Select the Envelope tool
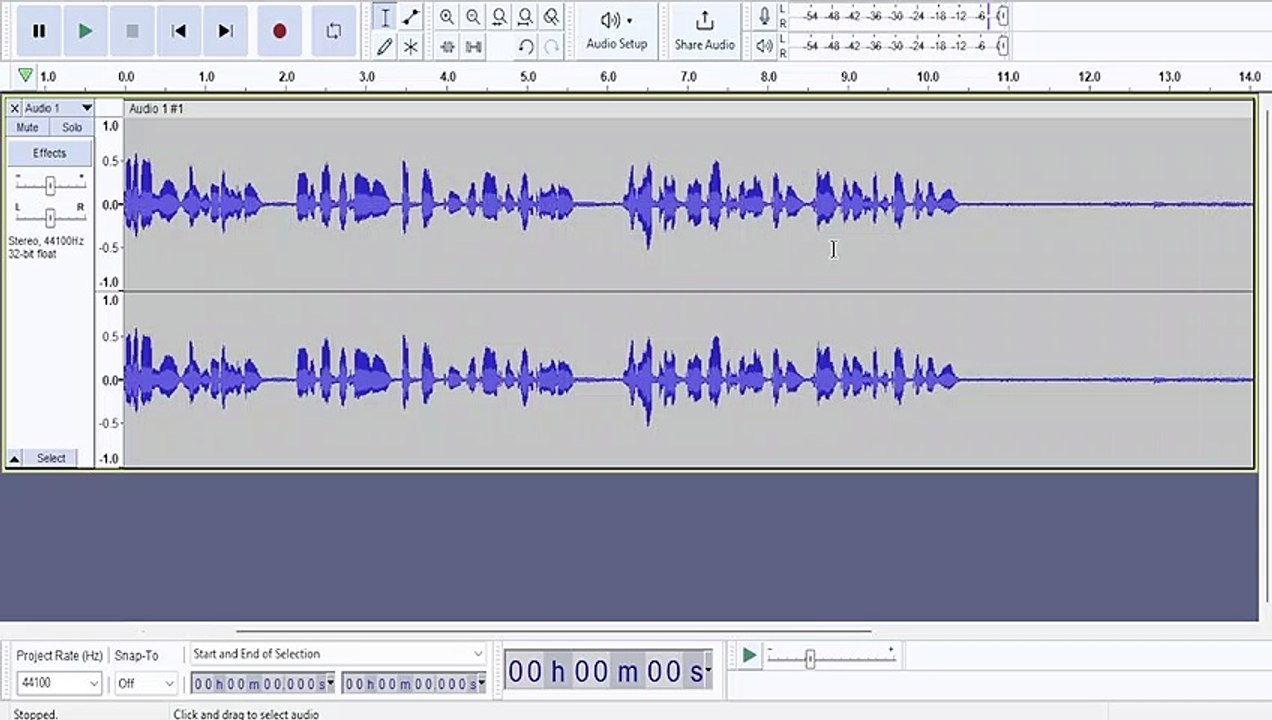 point(410,17)
